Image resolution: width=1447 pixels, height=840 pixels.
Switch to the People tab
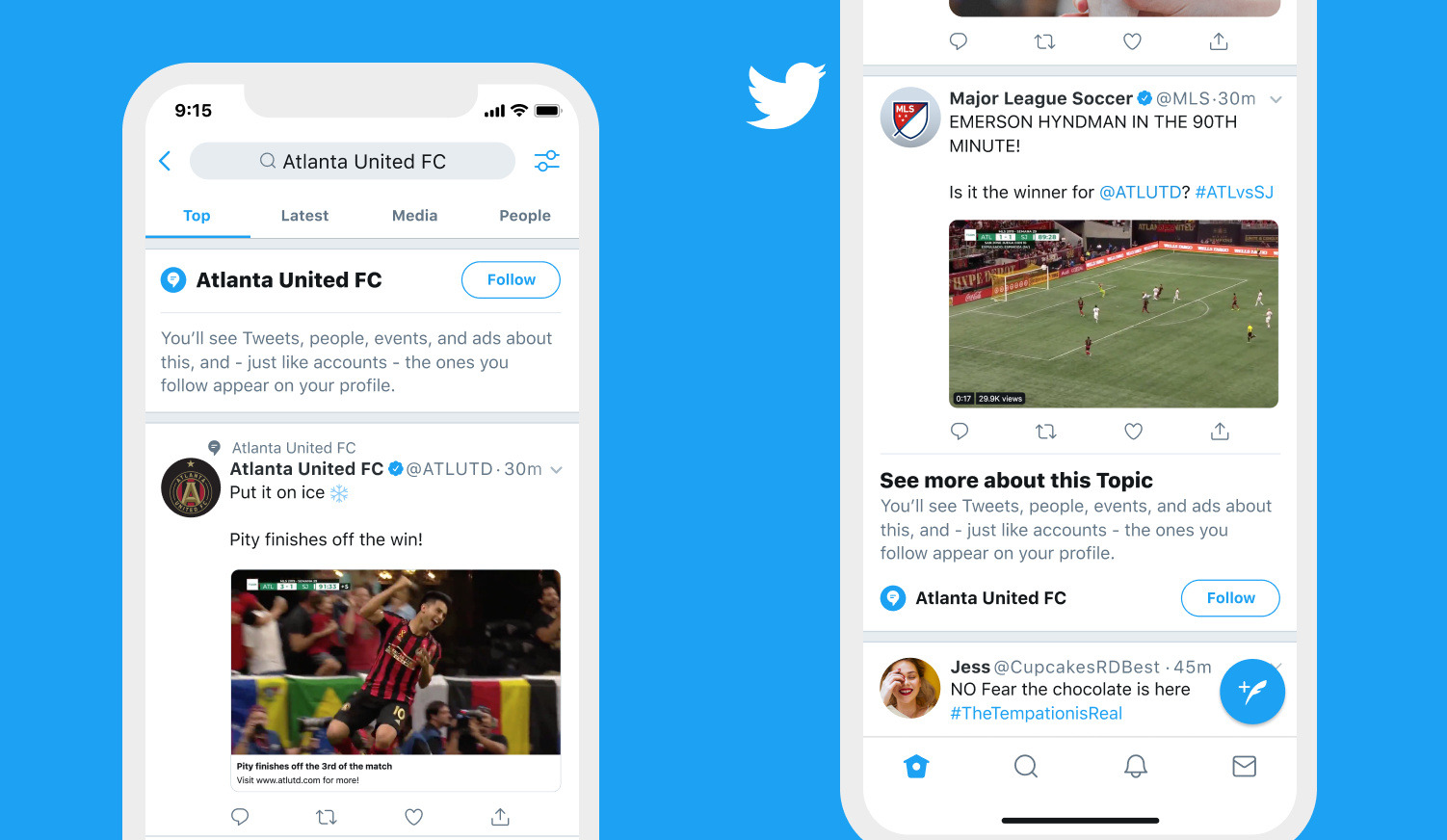(525, 216)
